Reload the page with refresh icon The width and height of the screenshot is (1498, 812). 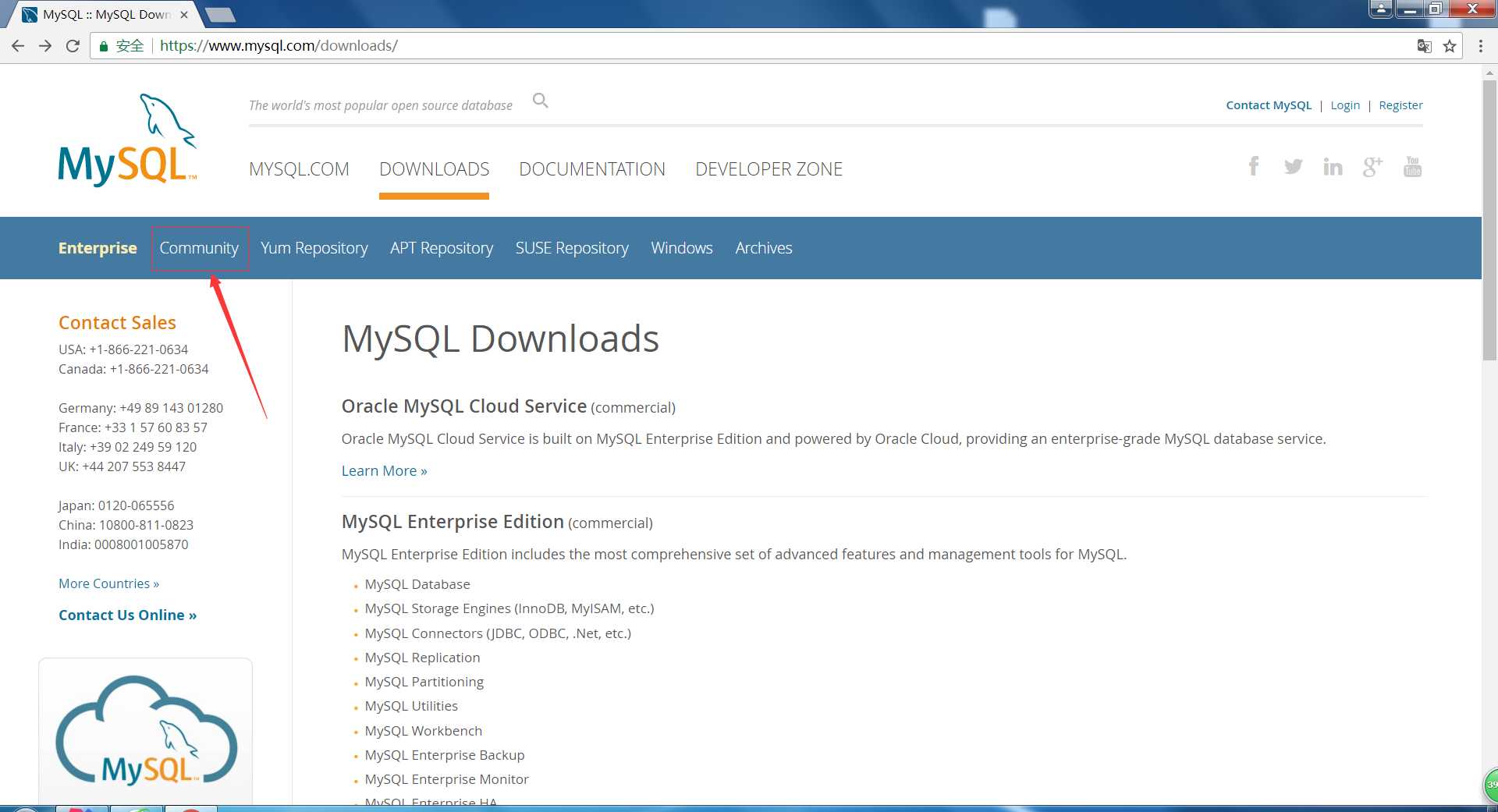73,46
